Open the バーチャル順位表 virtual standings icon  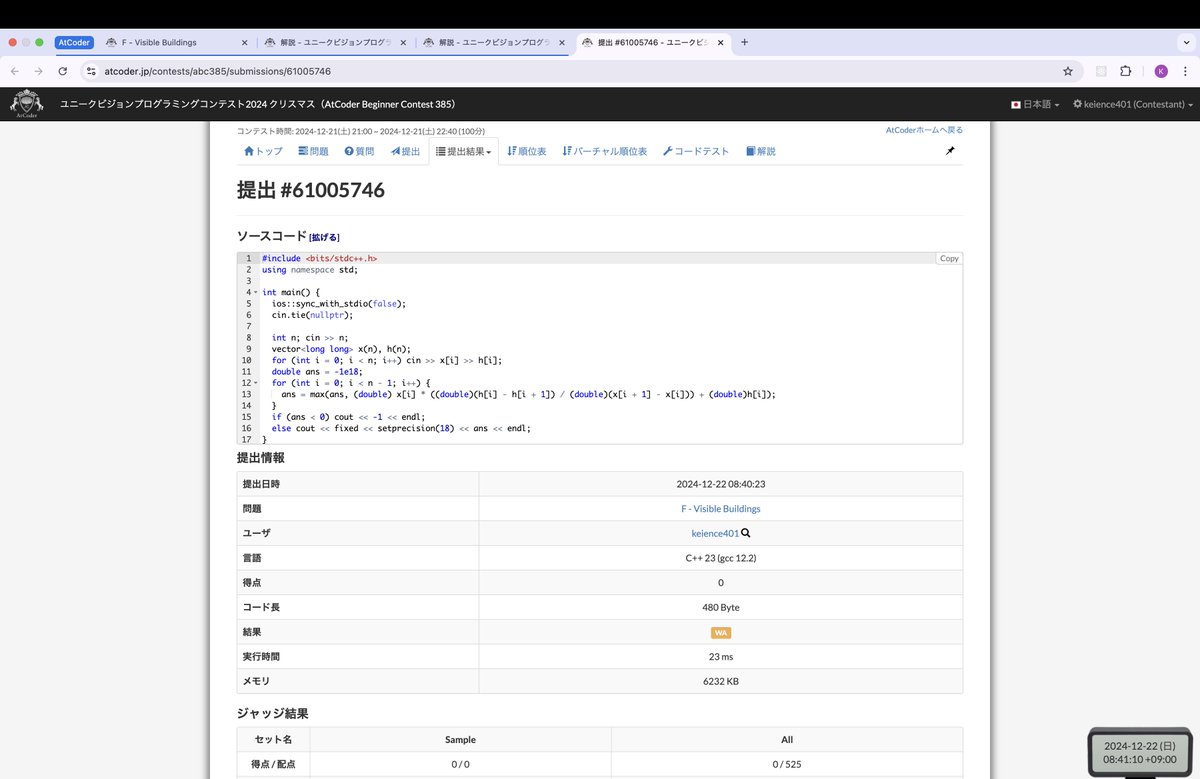tap(567, 150)
